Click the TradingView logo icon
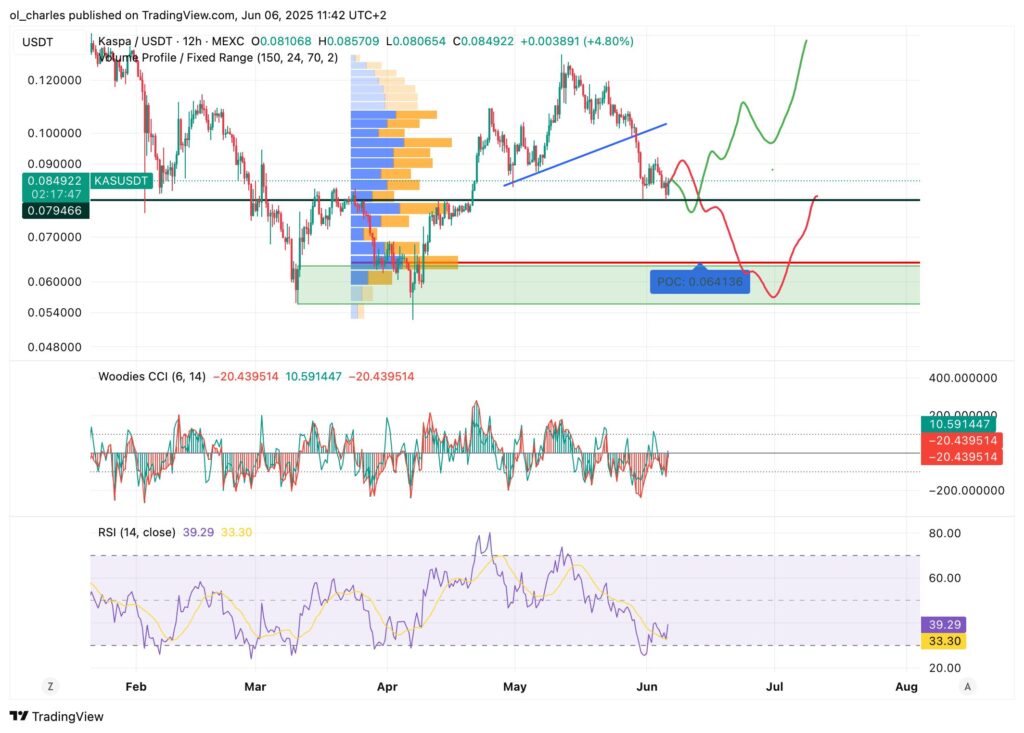The height and width of the screenshot is (733, 1024). pos(19,716)
